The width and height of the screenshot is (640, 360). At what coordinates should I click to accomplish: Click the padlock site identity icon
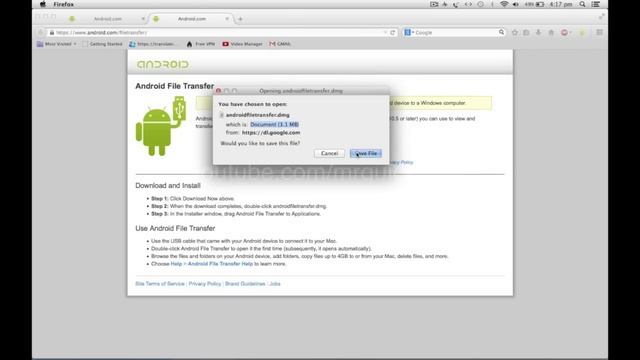[52, 32]
